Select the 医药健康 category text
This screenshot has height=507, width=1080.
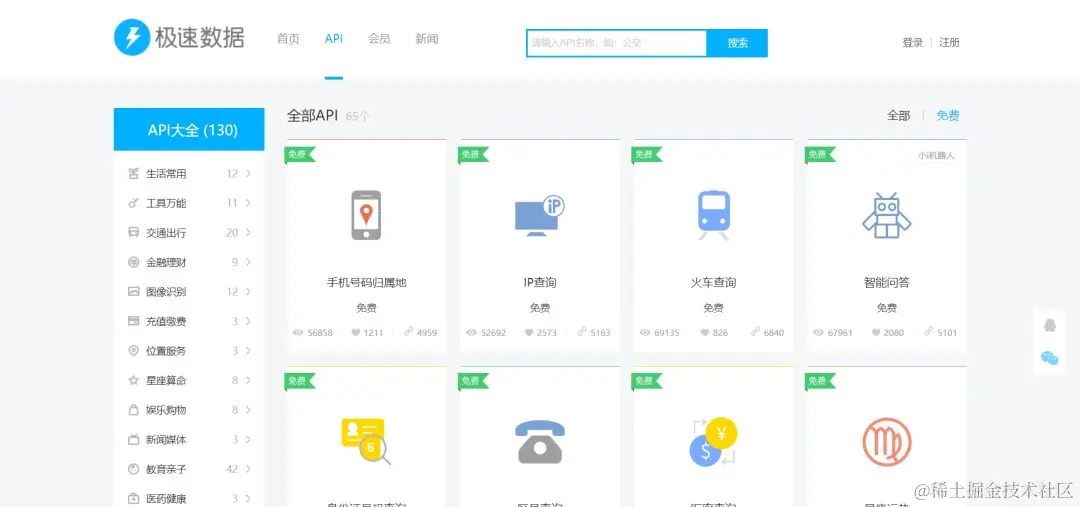[166, 498]
